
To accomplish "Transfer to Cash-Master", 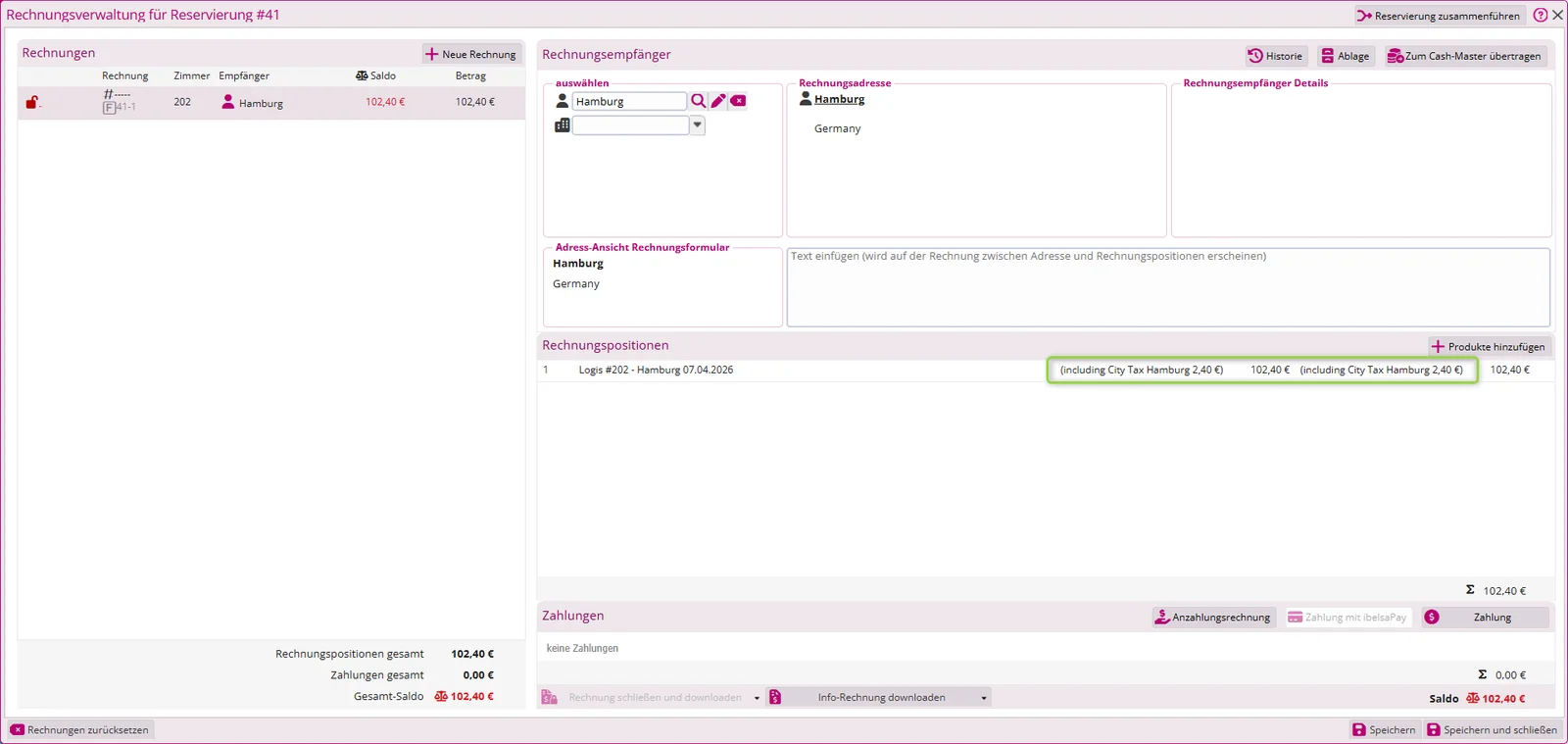I will [1464, 56].
